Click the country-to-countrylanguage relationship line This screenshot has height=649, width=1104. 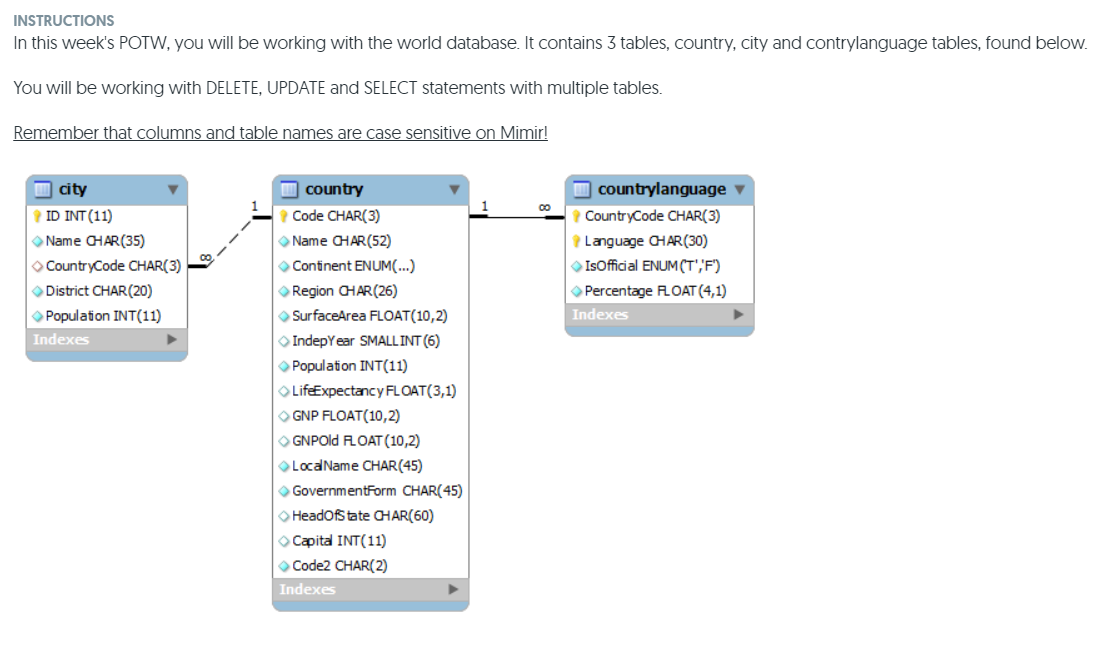517,217
